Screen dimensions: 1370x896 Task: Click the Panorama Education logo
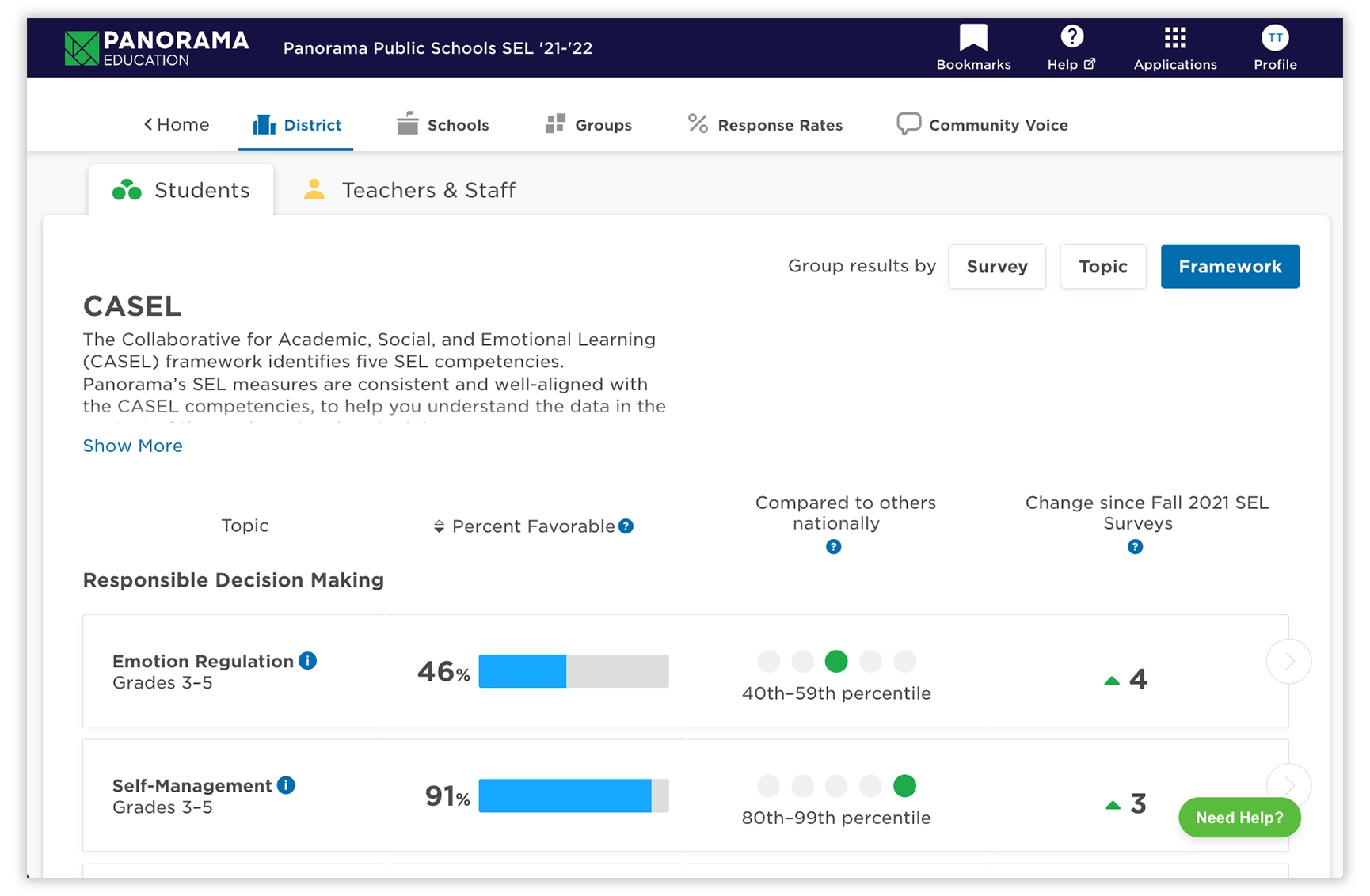(157, 47)
